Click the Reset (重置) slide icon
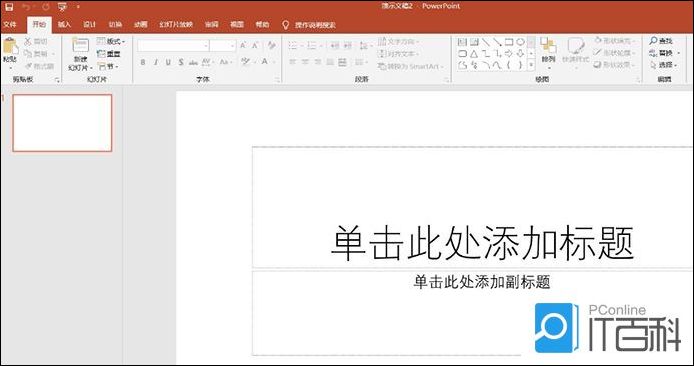 101,54
